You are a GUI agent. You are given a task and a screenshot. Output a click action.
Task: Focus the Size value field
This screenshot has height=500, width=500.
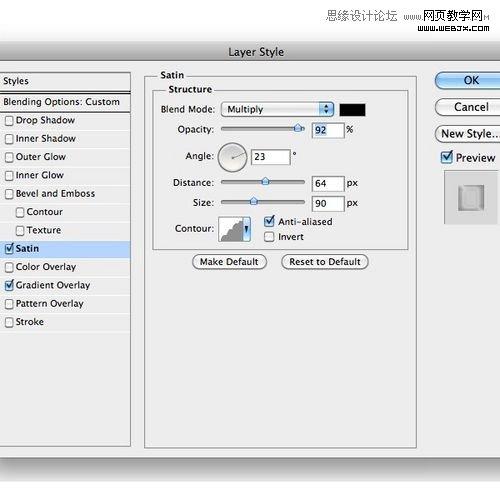328,203
